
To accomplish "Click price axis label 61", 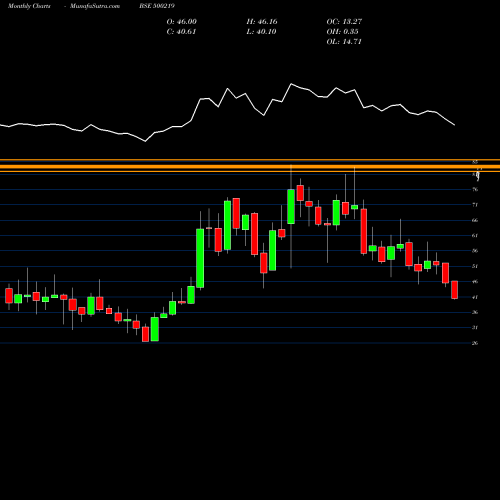I will (x=475, y=236).
